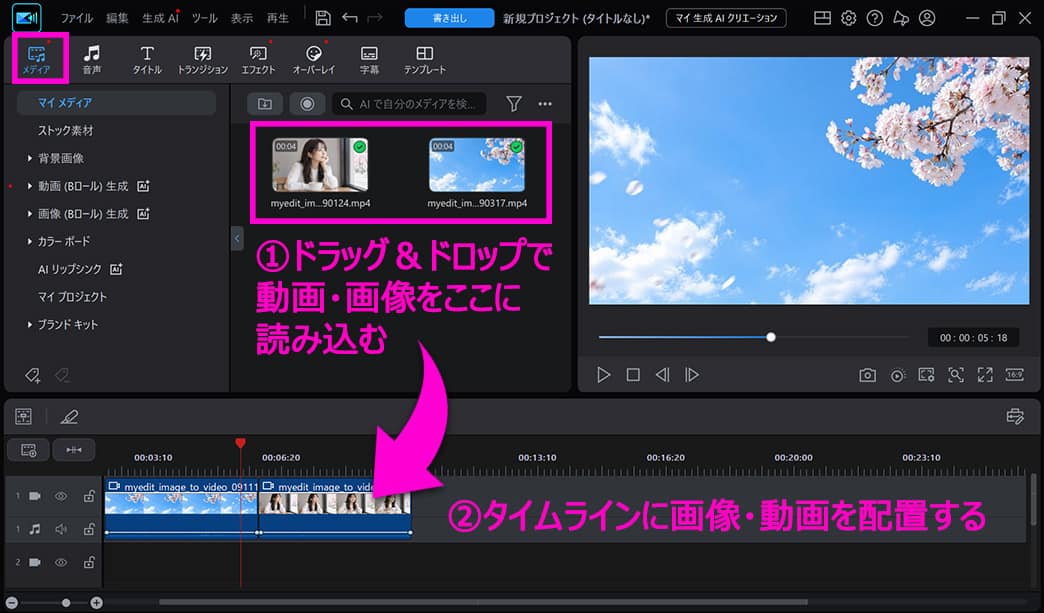1044x613 pixels.
Task: Enter full screen preview
Action: tap(985, 375)
